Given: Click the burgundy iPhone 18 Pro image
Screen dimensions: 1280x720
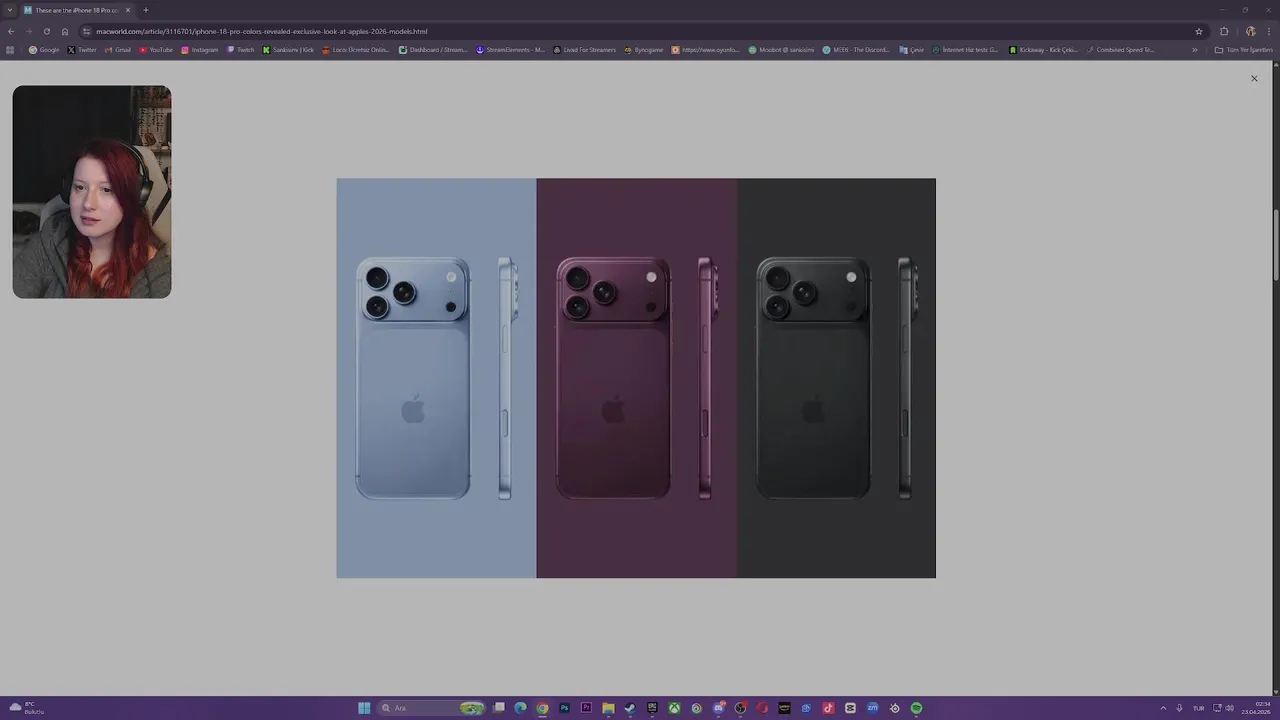Looking at the screenshot, I should [637, 378].
